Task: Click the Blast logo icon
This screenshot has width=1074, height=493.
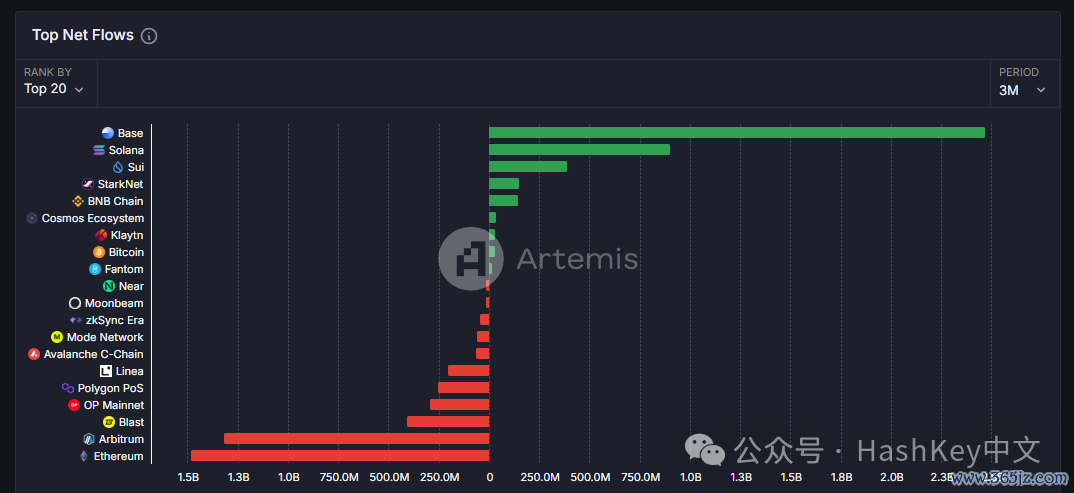Action: 108,422
